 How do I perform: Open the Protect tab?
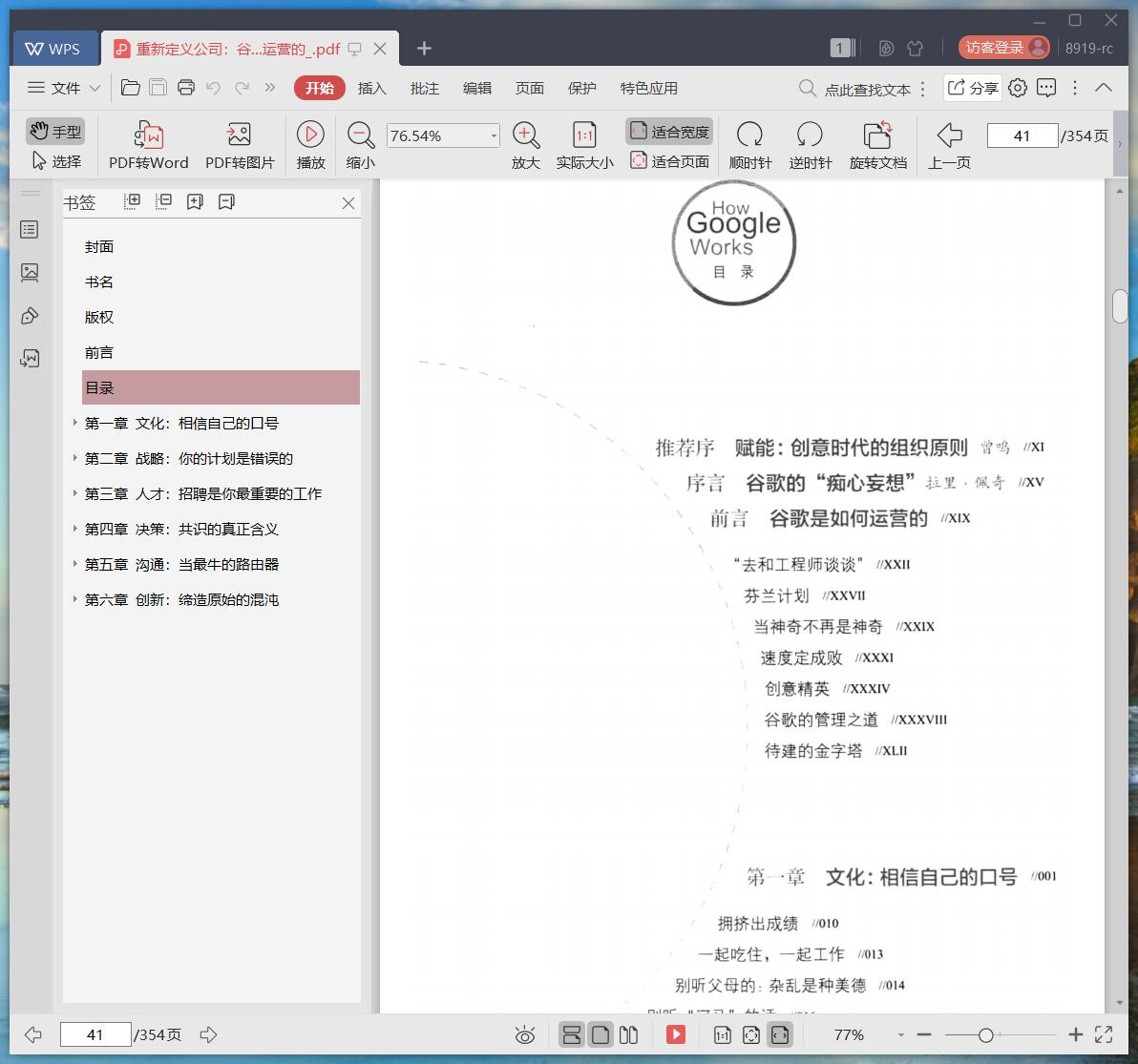[581, 88]
